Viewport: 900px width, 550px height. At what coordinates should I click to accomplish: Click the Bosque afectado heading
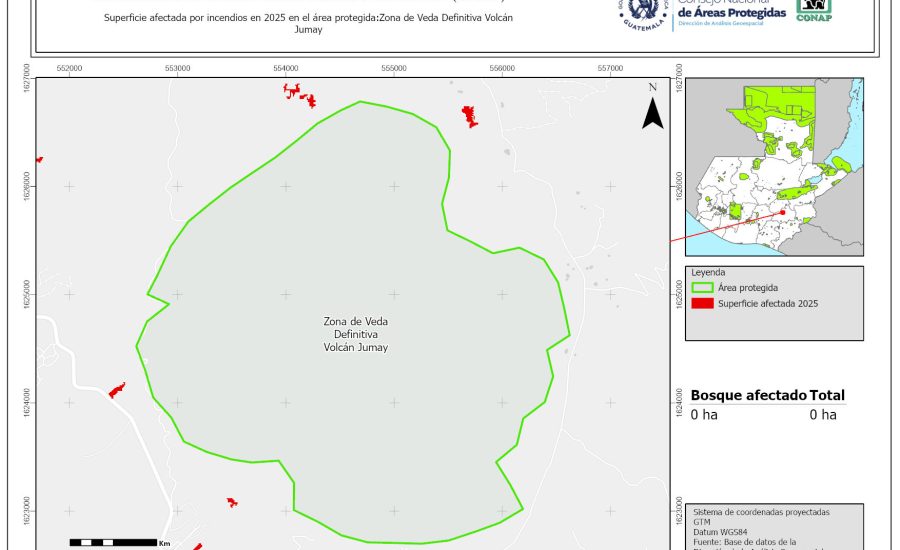pos(748,395)
